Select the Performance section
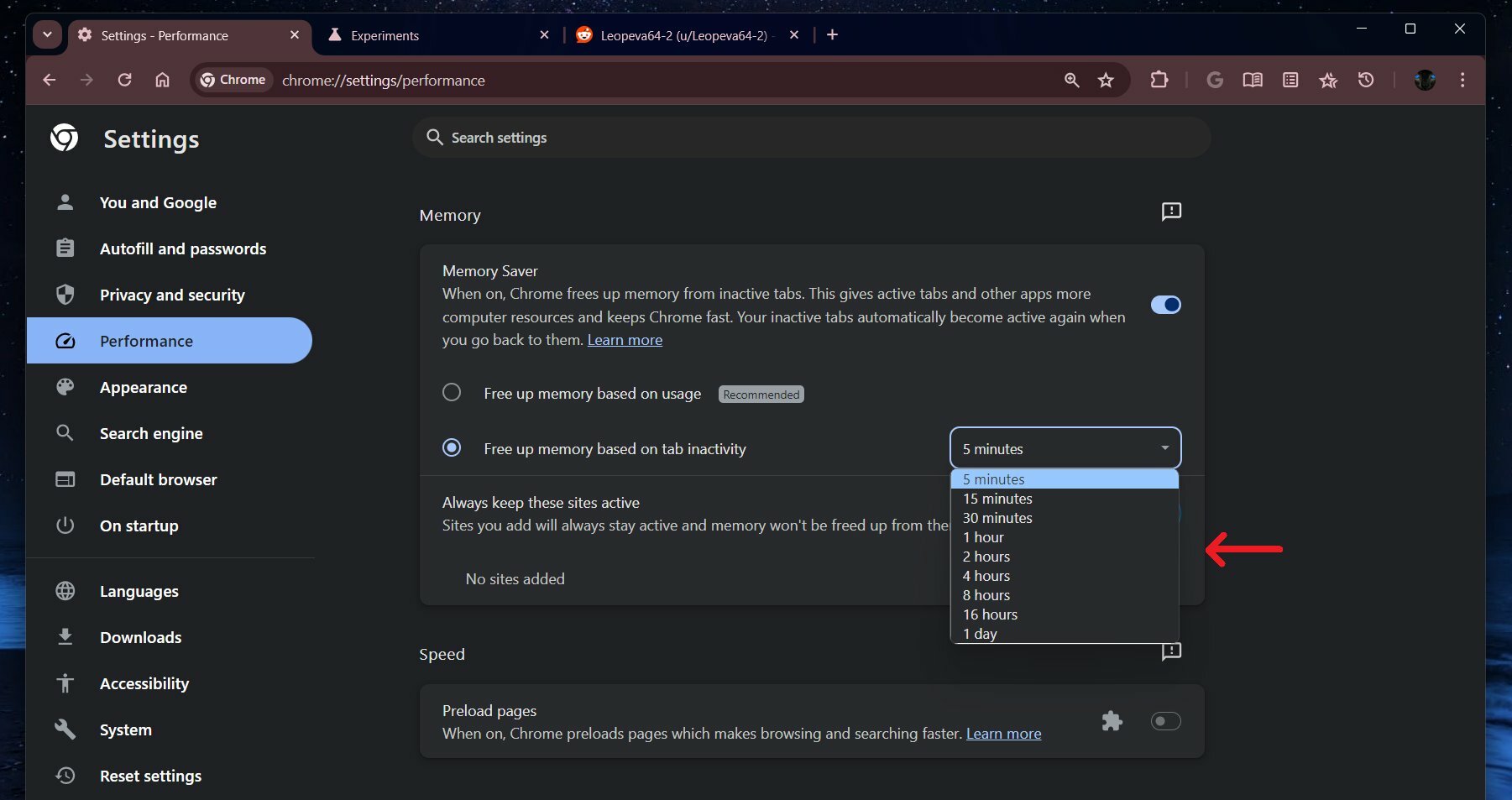1512x800 pixels. 170,341
